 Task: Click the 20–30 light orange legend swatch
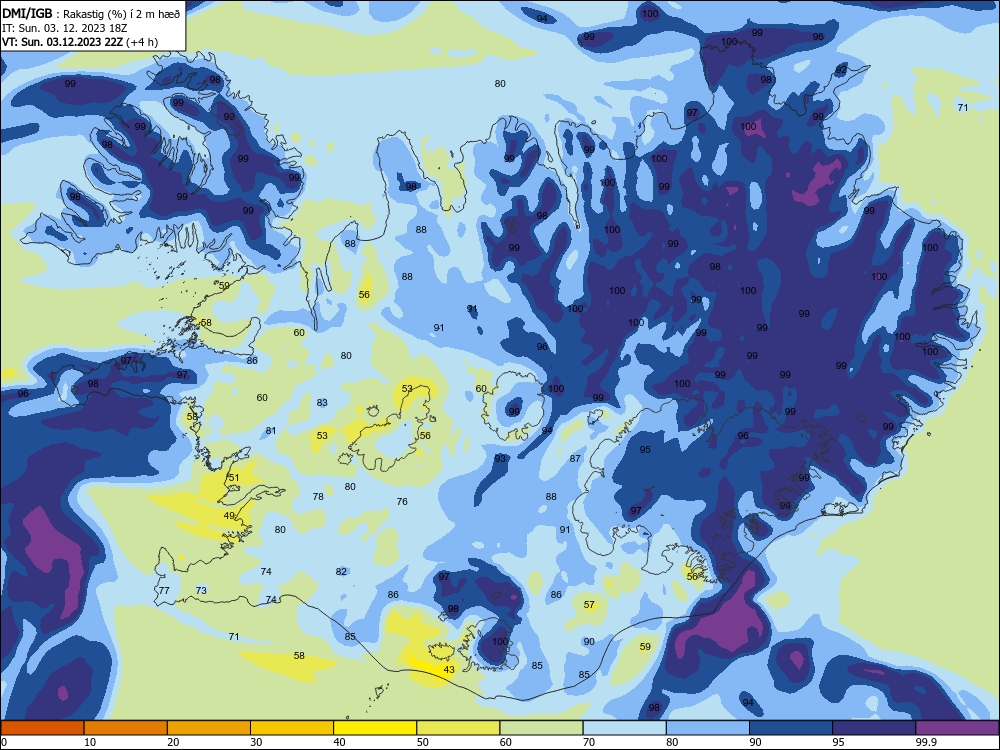(x=209, y=728)
